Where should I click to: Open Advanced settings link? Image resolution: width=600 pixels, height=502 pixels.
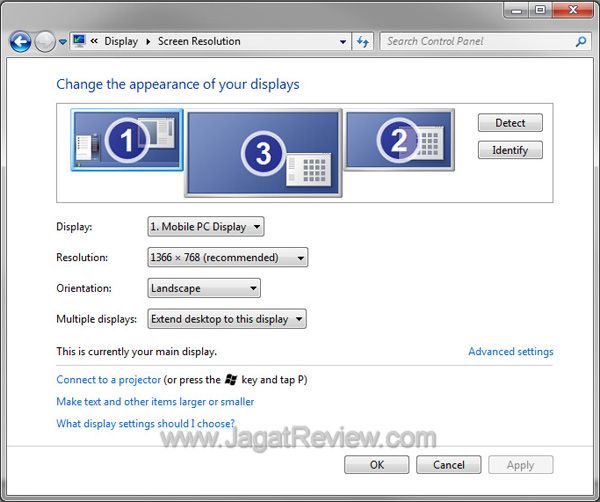(x=510, y=352)
